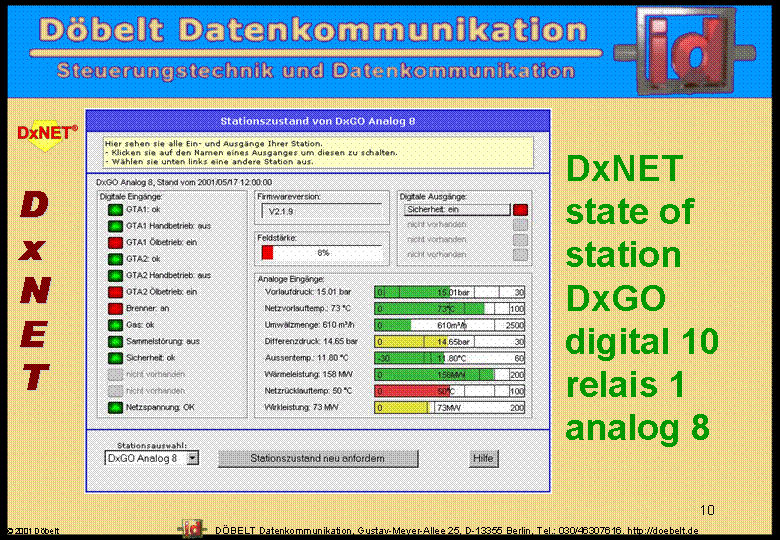Image resolution: width=780 pixels, height=540 pixels.
Task: Click the green GTA2: ok indicator
Action: click(115, 259)
